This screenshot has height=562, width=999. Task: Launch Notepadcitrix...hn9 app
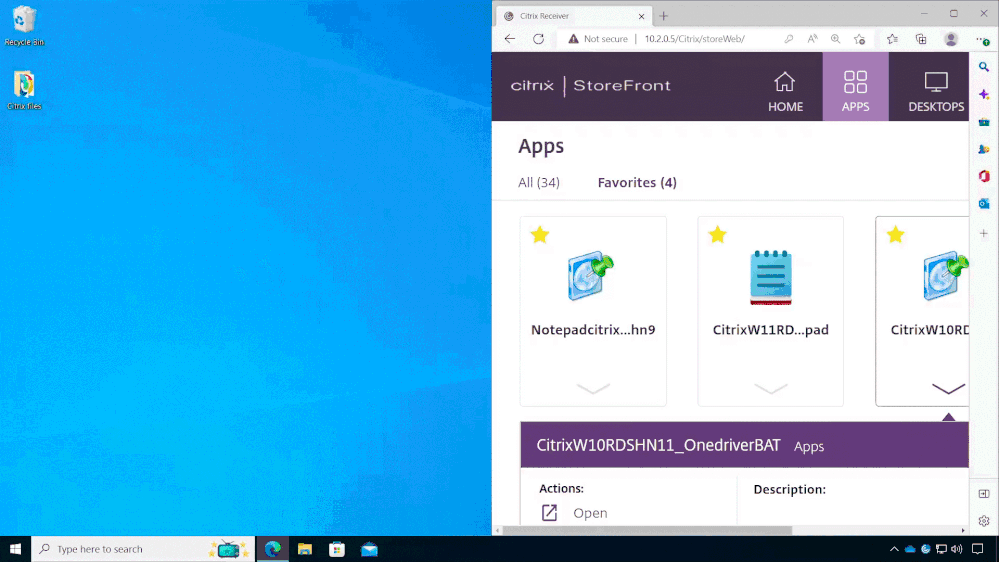coord(590,276)
